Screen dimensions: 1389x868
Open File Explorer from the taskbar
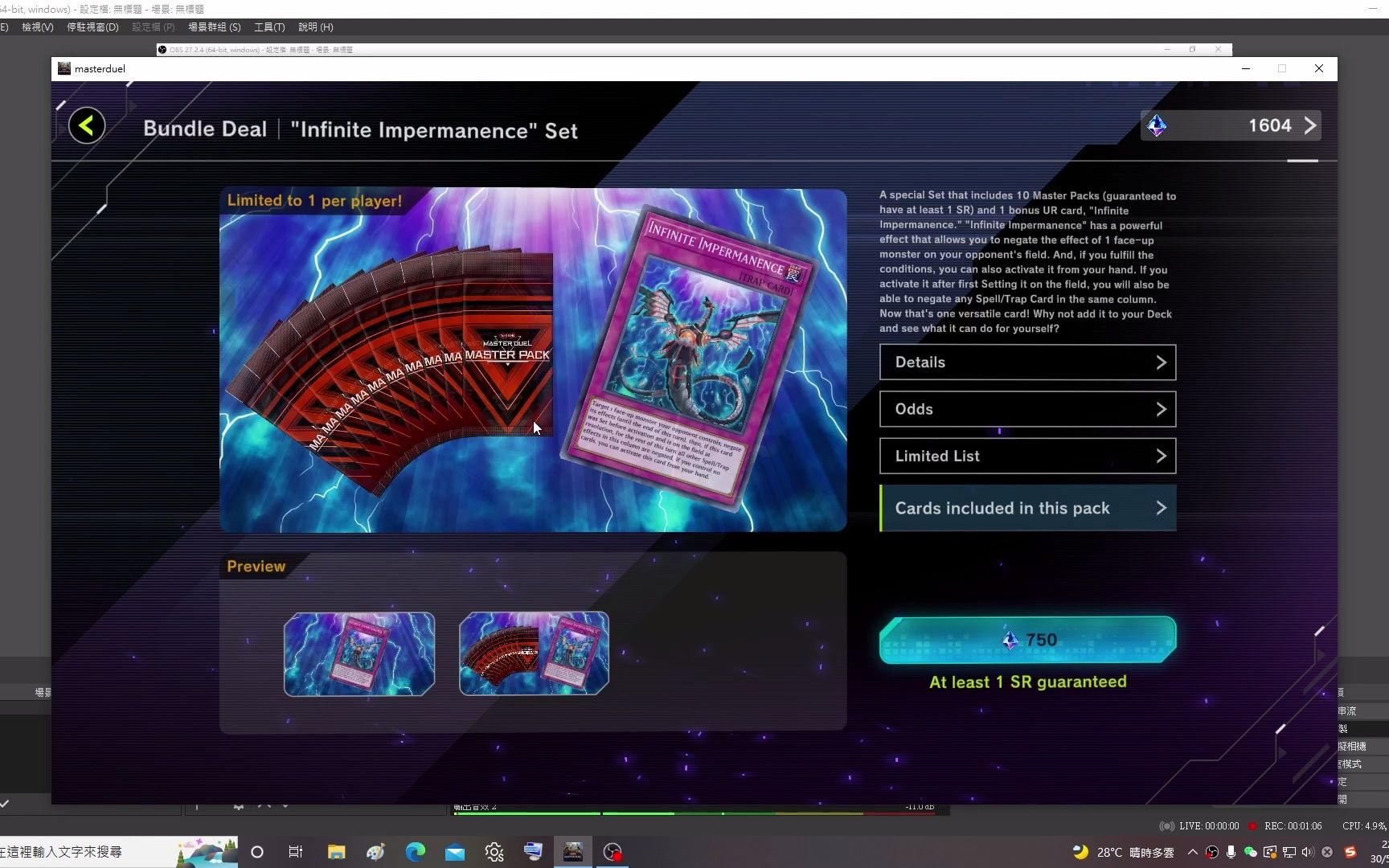(336, 852)
